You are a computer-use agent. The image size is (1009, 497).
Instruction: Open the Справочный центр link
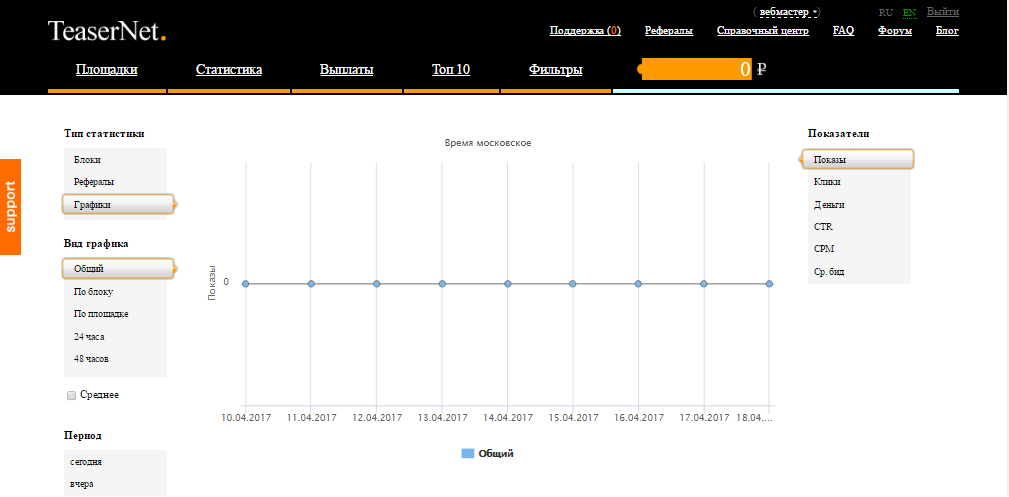tap(762, 30)
